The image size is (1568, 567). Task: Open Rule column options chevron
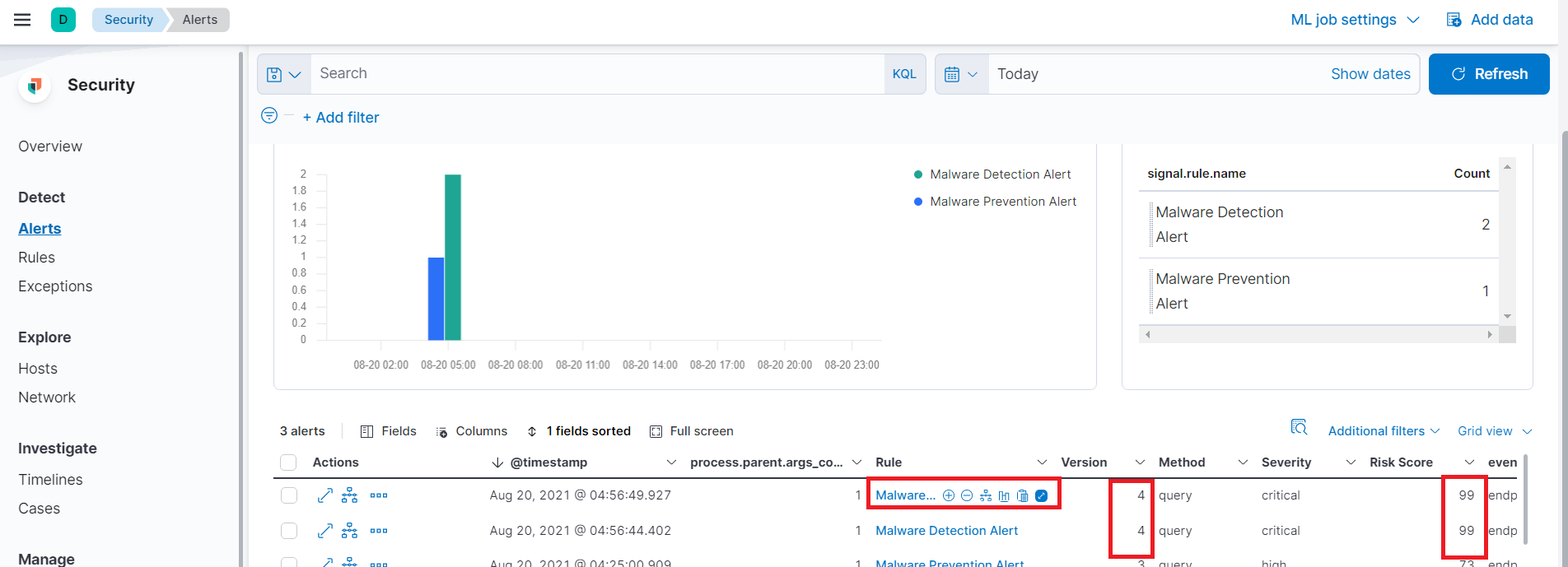tap(1042, 462)
